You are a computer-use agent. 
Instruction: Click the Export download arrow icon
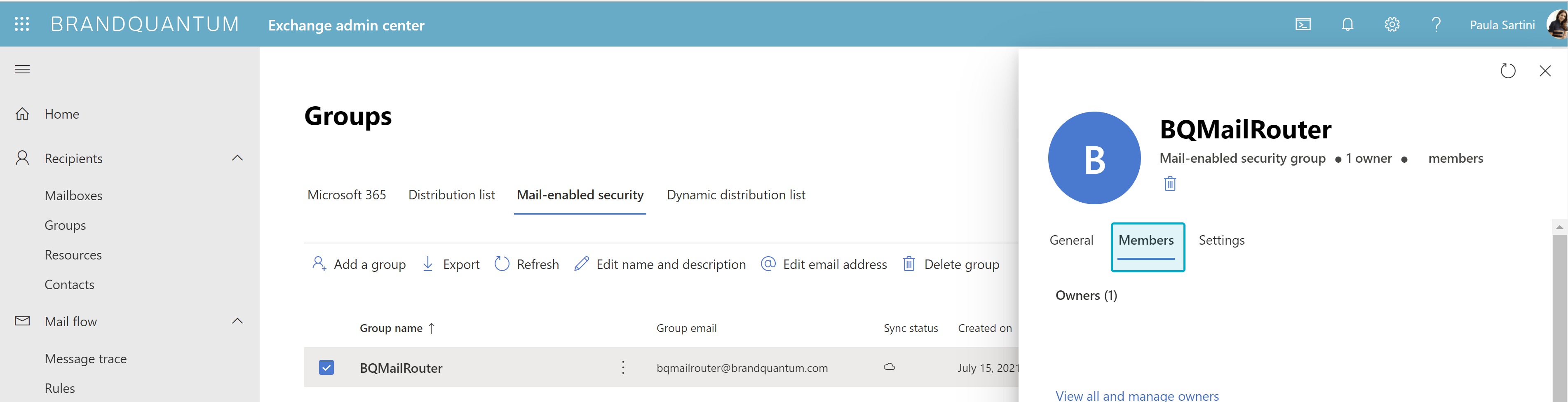click(x=428, y=263)
